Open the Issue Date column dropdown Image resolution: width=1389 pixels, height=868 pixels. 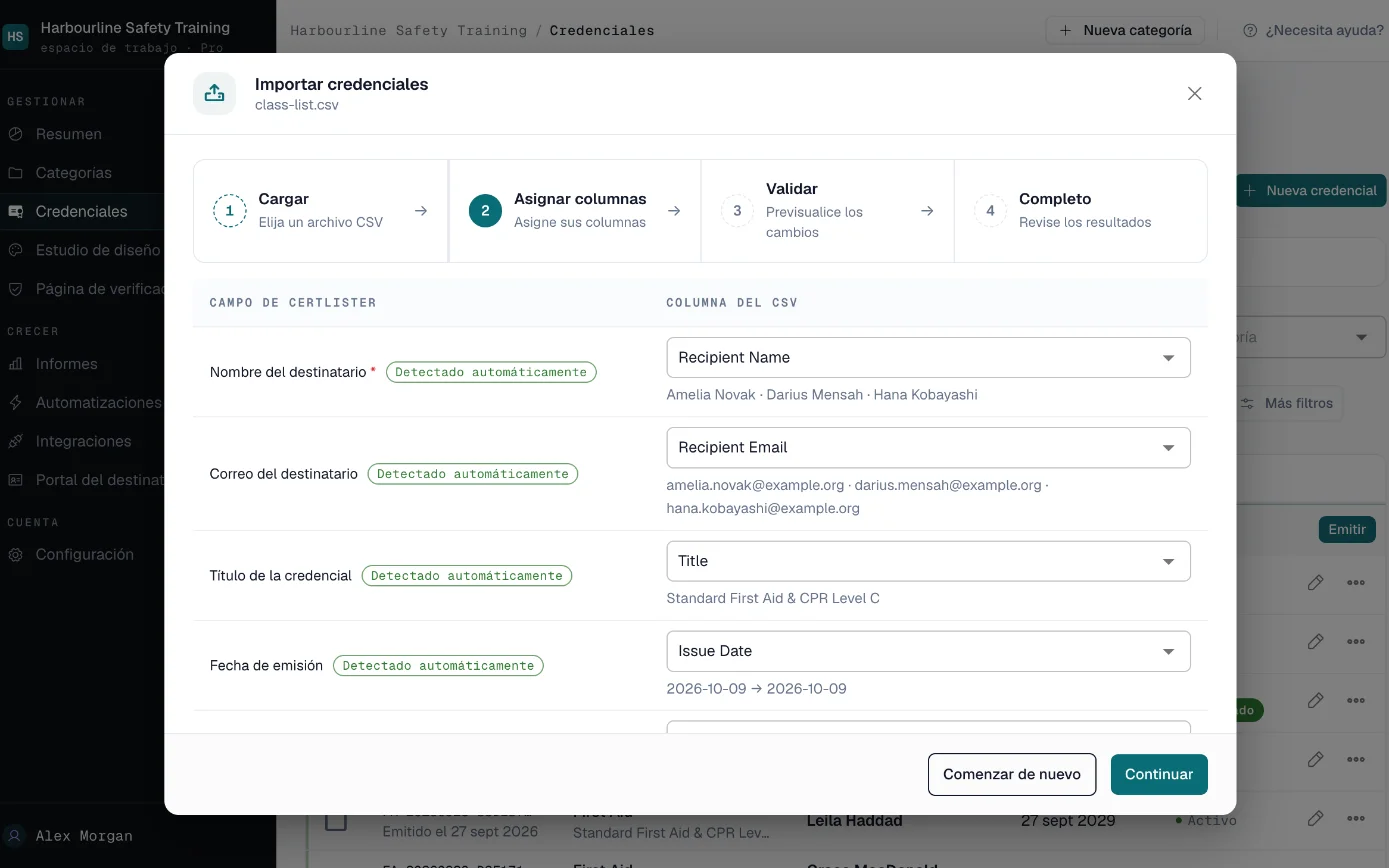click(x=928, y=651)
